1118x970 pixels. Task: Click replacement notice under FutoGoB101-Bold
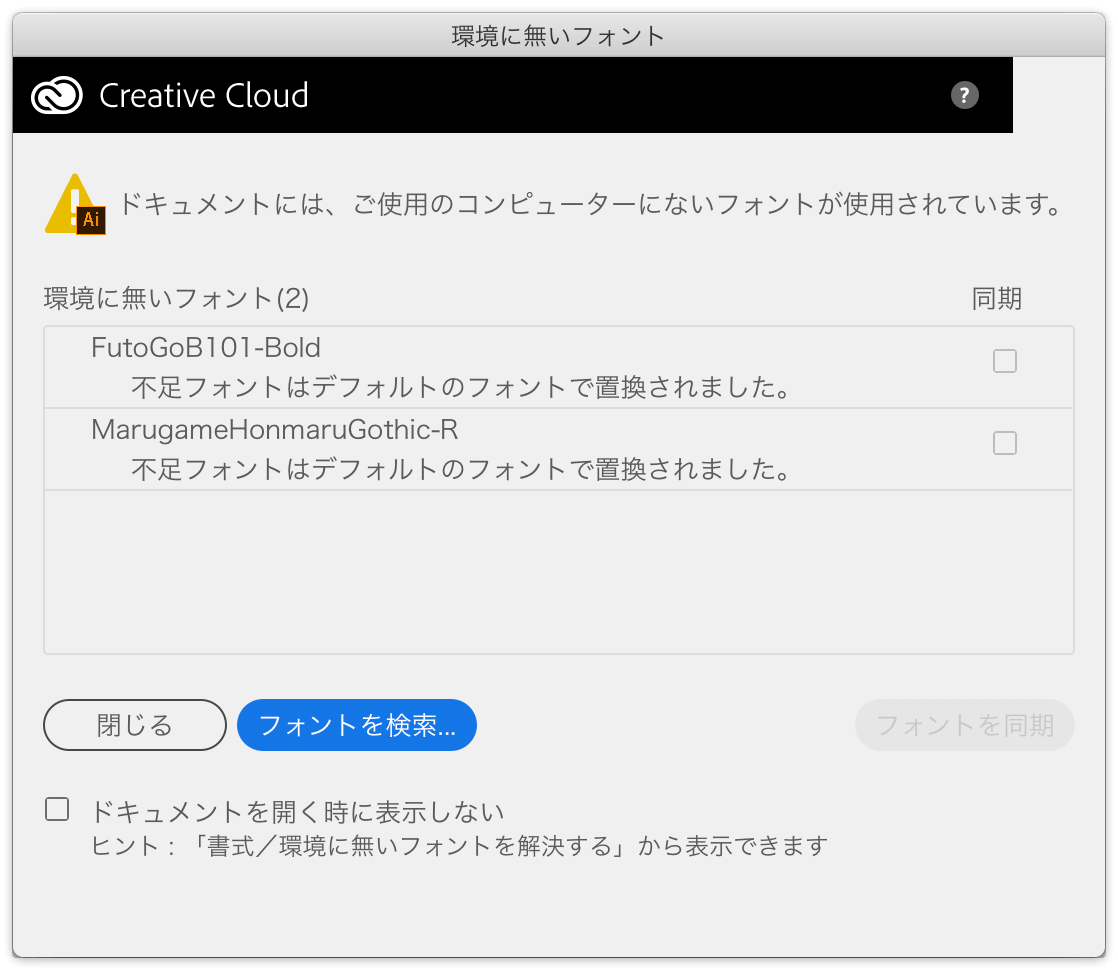point(461,387)
